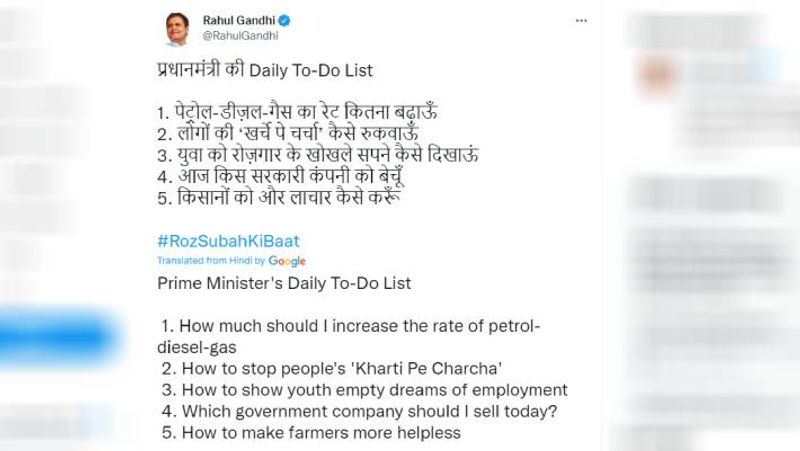Image resolution: width=800 pixels, height=451 pixels.
Task: Click the Google logo in translation notice
Action: (x=287, y=261)
